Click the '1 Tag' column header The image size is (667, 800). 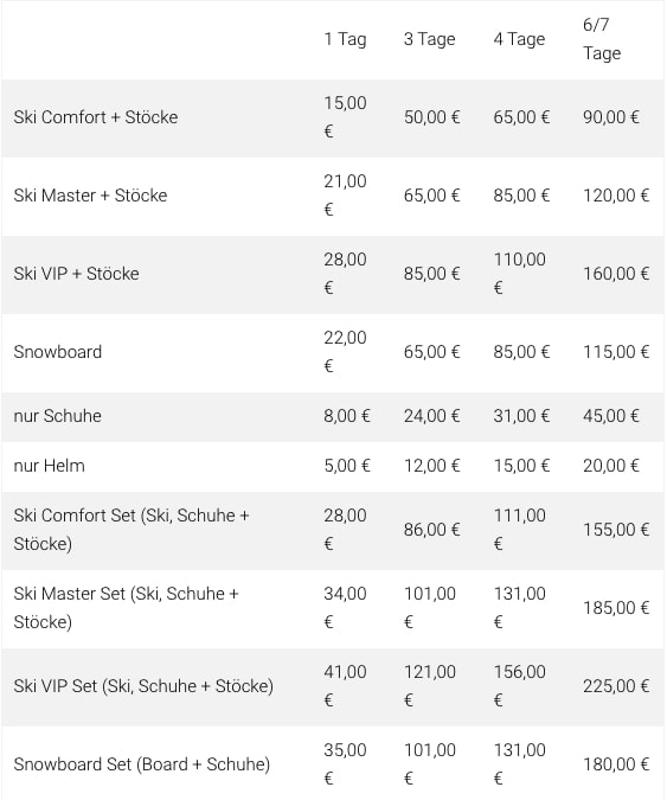pyautogui.click(x=345, y=39)
